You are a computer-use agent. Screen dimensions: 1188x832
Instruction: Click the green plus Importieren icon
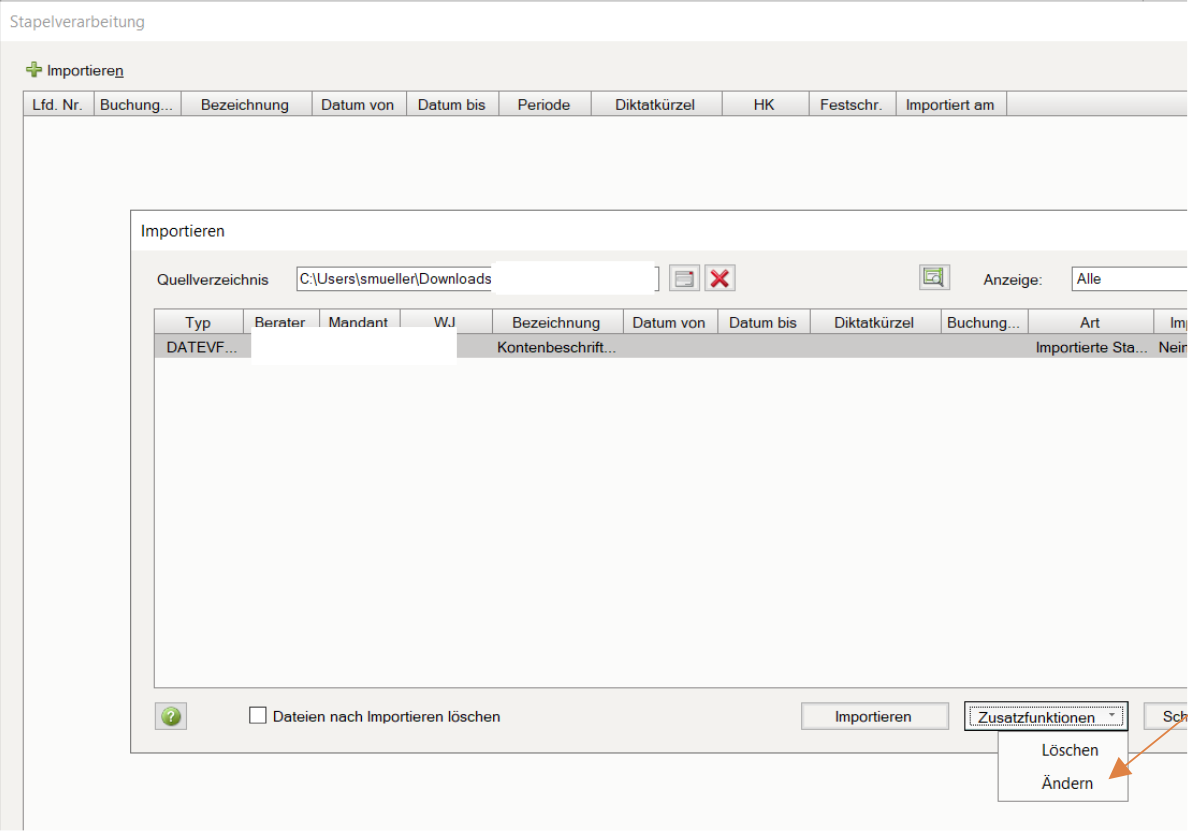(x=34, y=71)
